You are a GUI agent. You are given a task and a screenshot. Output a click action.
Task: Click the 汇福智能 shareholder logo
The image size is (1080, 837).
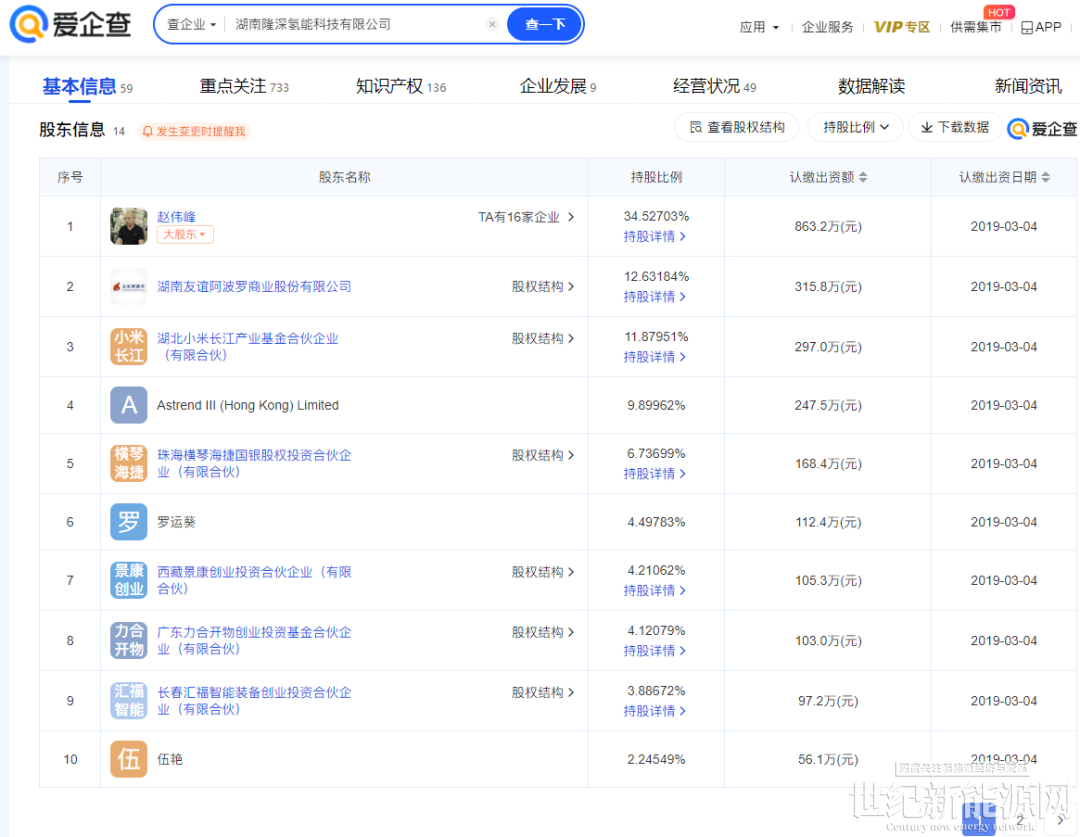(x=129, y=700)
